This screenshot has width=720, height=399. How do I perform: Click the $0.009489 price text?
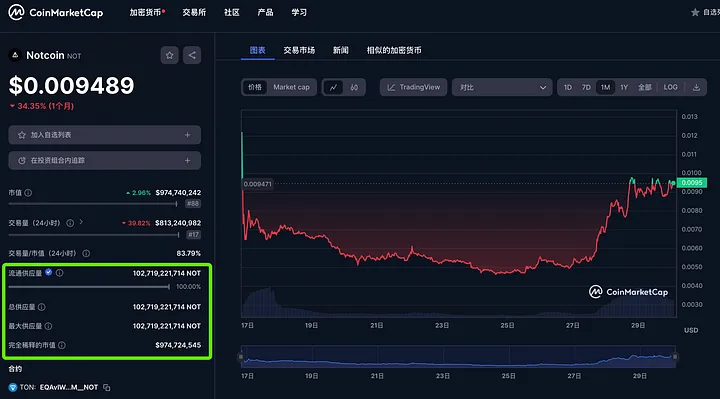pyautogui.click(x=72, y=85)
